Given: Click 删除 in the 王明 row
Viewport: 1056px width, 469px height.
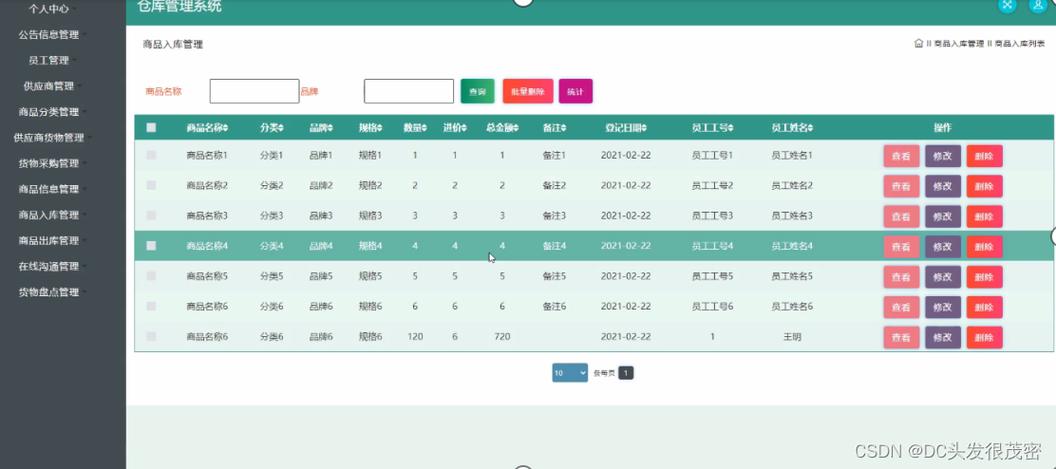Looking at the screenshot, I should [985, 338].
